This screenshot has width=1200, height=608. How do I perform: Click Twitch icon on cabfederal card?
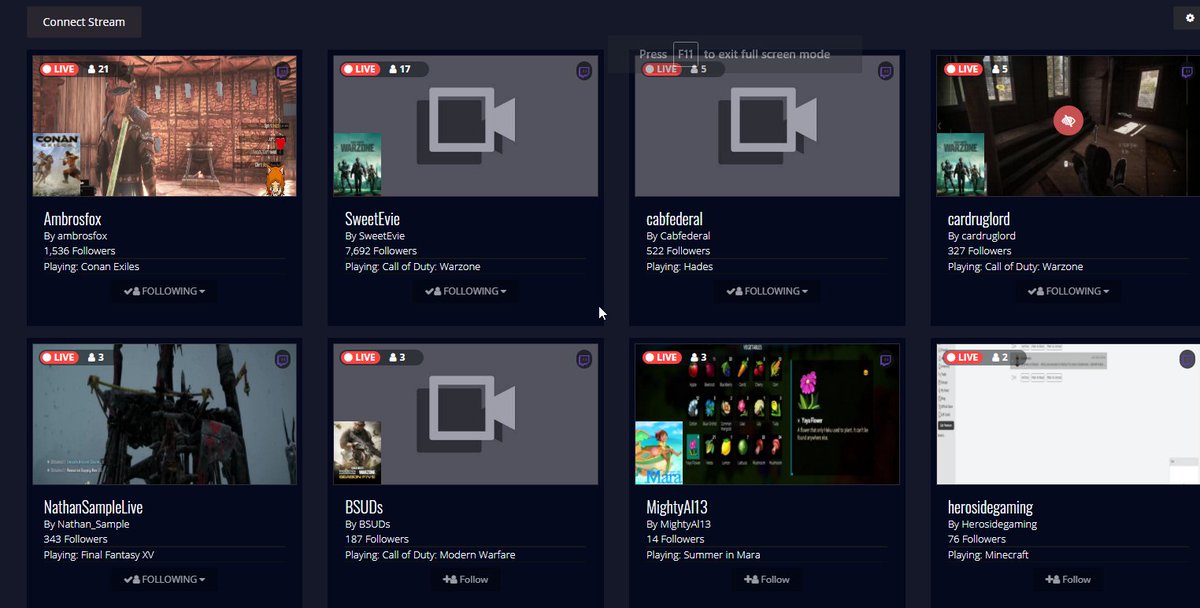coord(886,71)
